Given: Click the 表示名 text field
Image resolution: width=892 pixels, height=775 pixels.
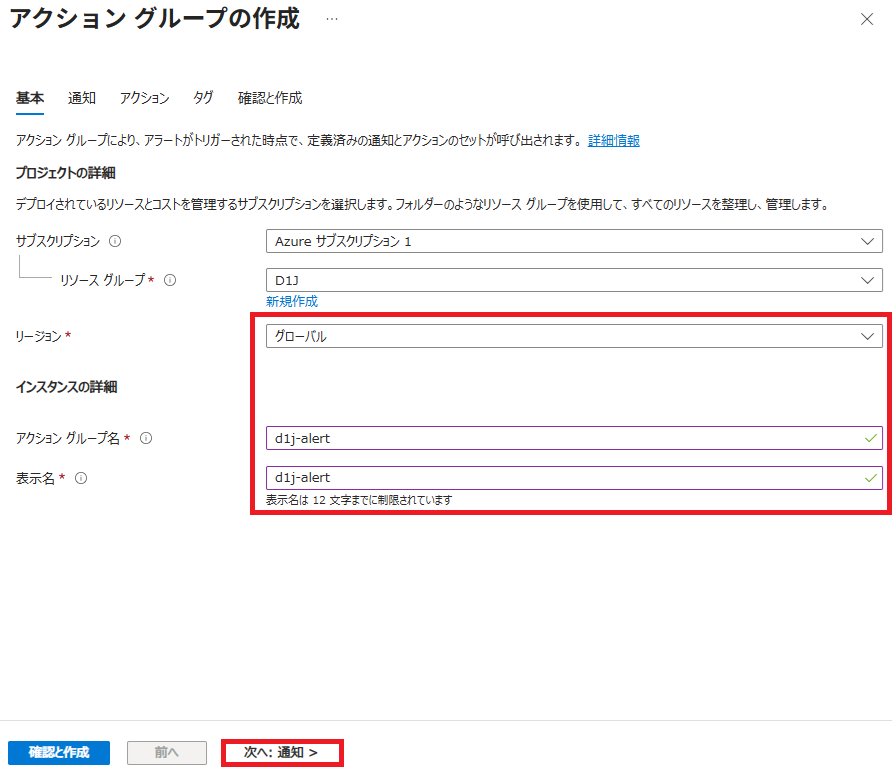Looking at the screenshot, I should (560, 478).
